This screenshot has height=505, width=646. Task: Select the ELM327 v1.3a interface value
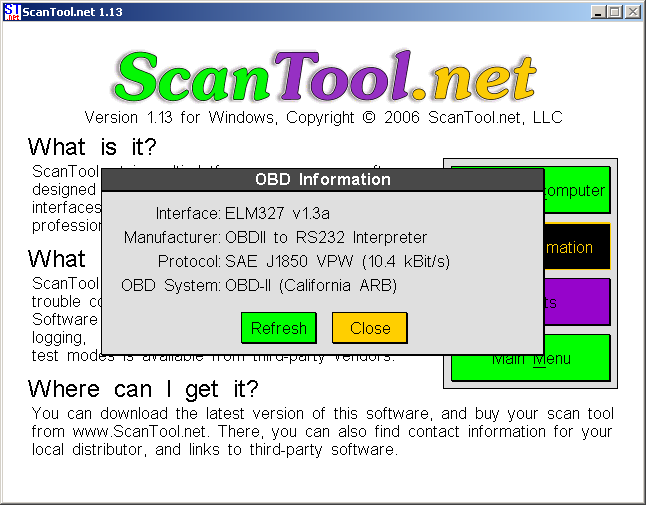click(277, 213)
